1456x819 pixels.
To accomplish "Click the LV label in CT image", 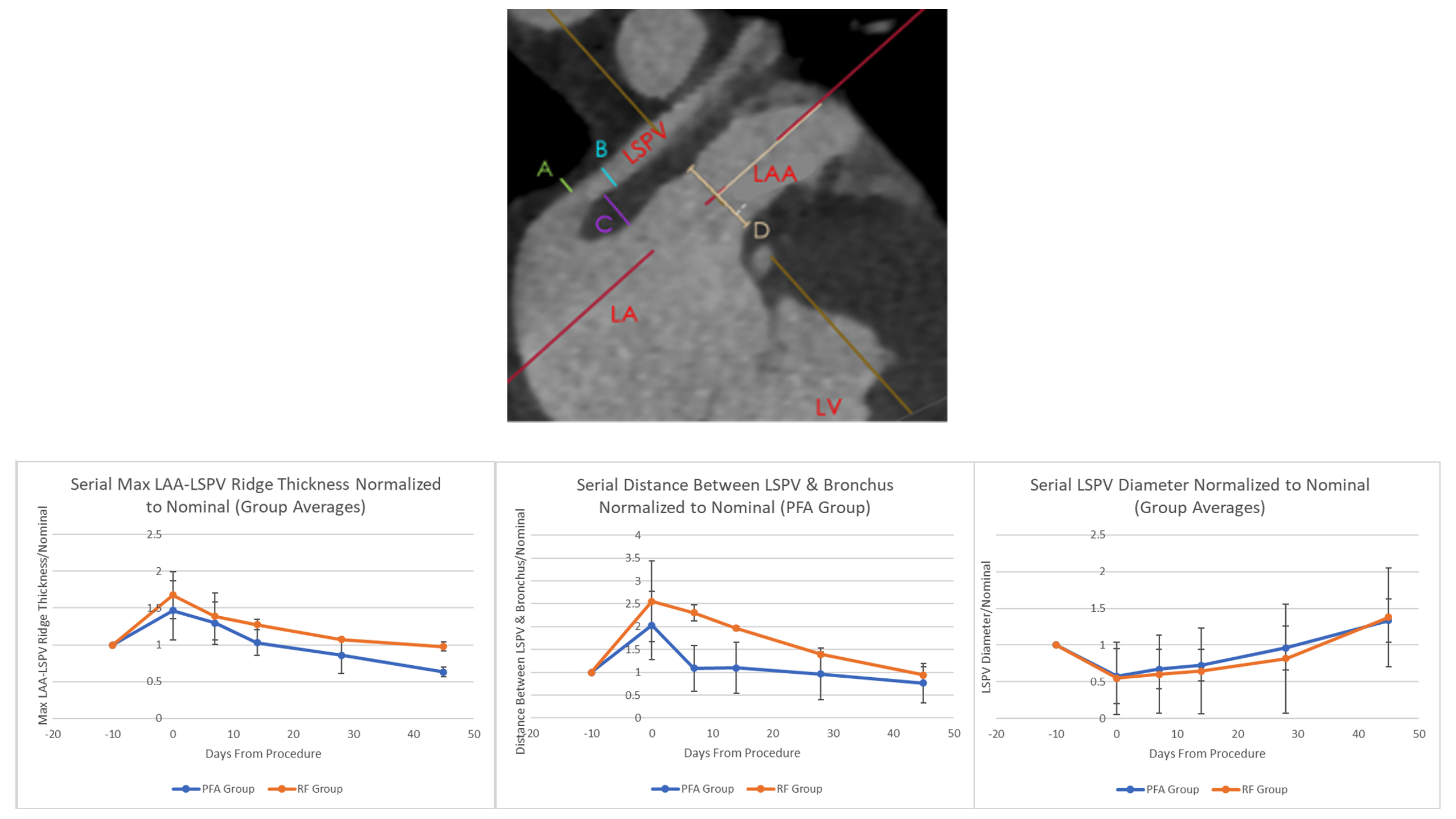I will (828, 407).
